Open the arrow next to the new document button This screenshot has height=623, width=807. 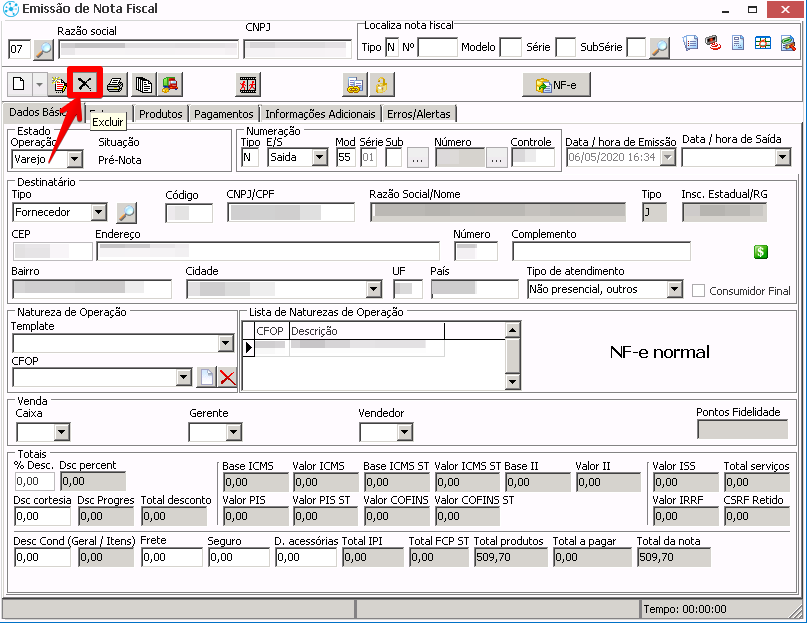(x=39, y=84)
